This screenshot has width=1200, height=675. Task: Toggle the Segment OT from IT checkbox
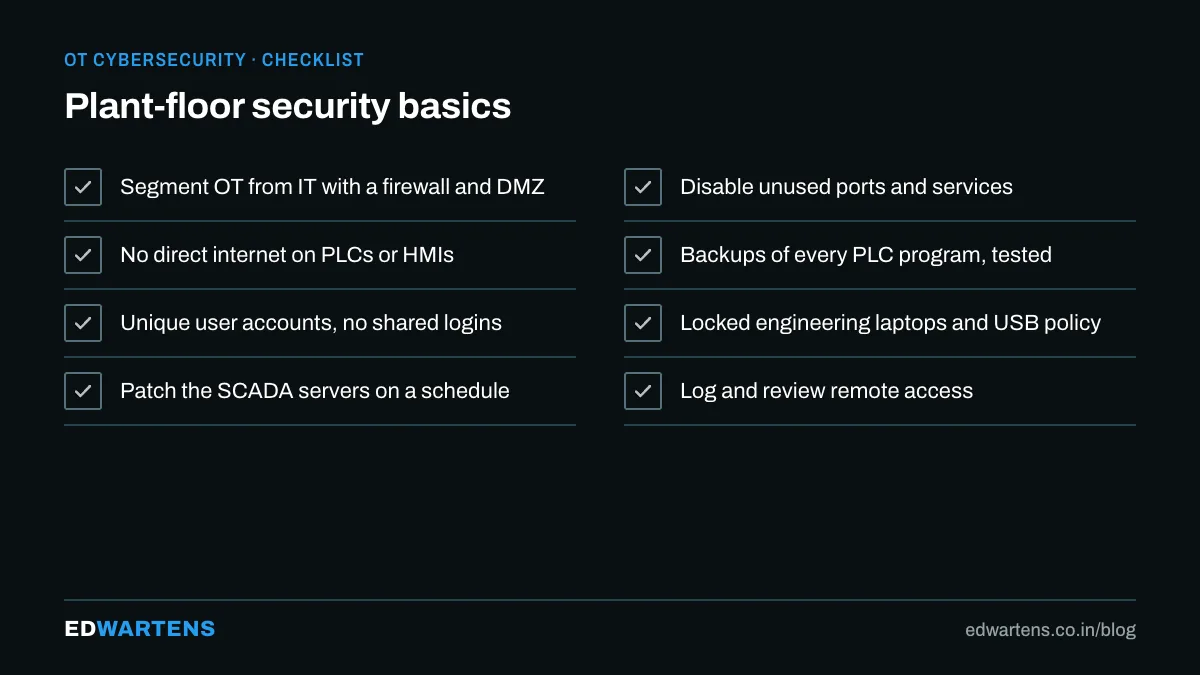pos(83,187)
